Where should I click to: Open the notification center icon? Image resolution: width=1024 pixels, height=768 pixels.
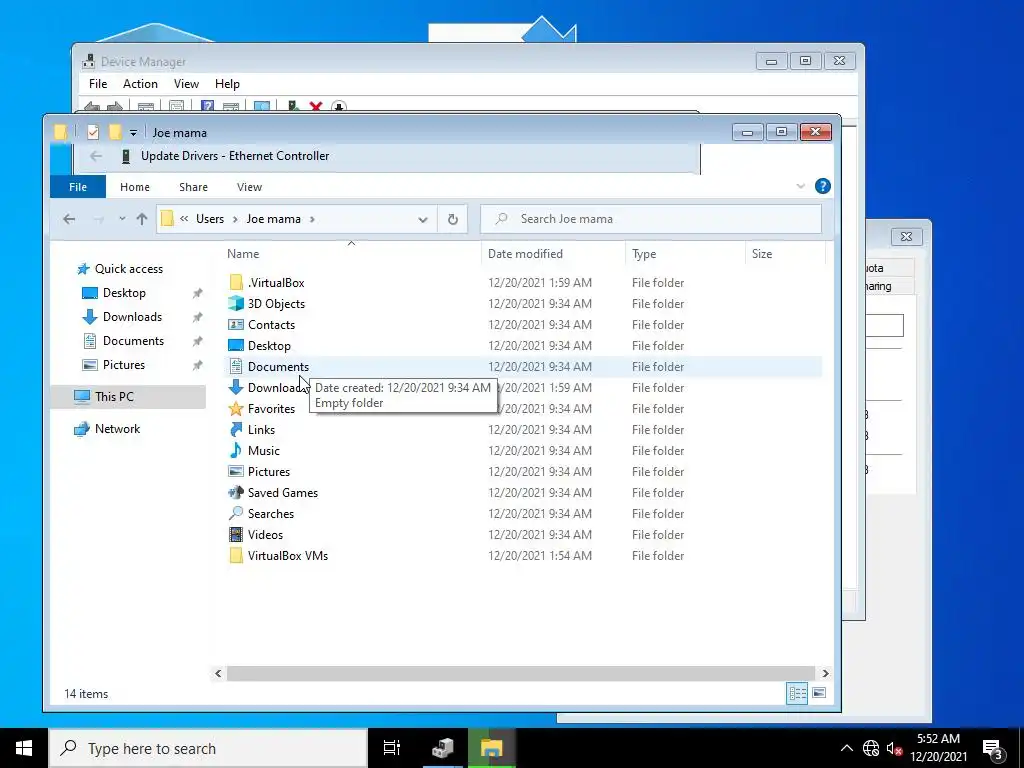coord(993,749)
